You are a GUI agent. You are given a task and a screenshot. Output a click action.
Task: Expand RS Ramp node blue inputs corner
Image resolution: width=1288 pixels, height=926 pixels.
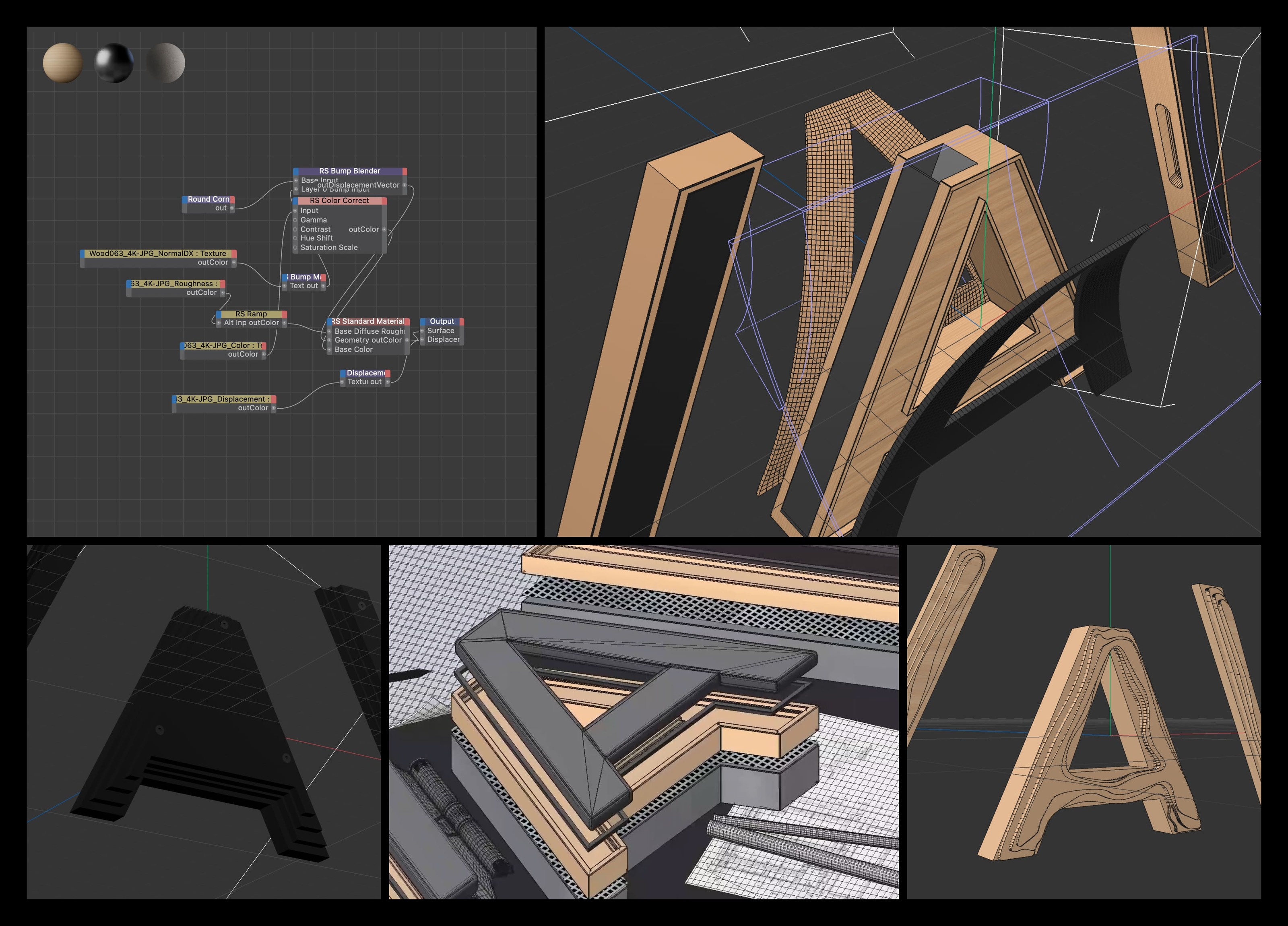pos(219,314)
